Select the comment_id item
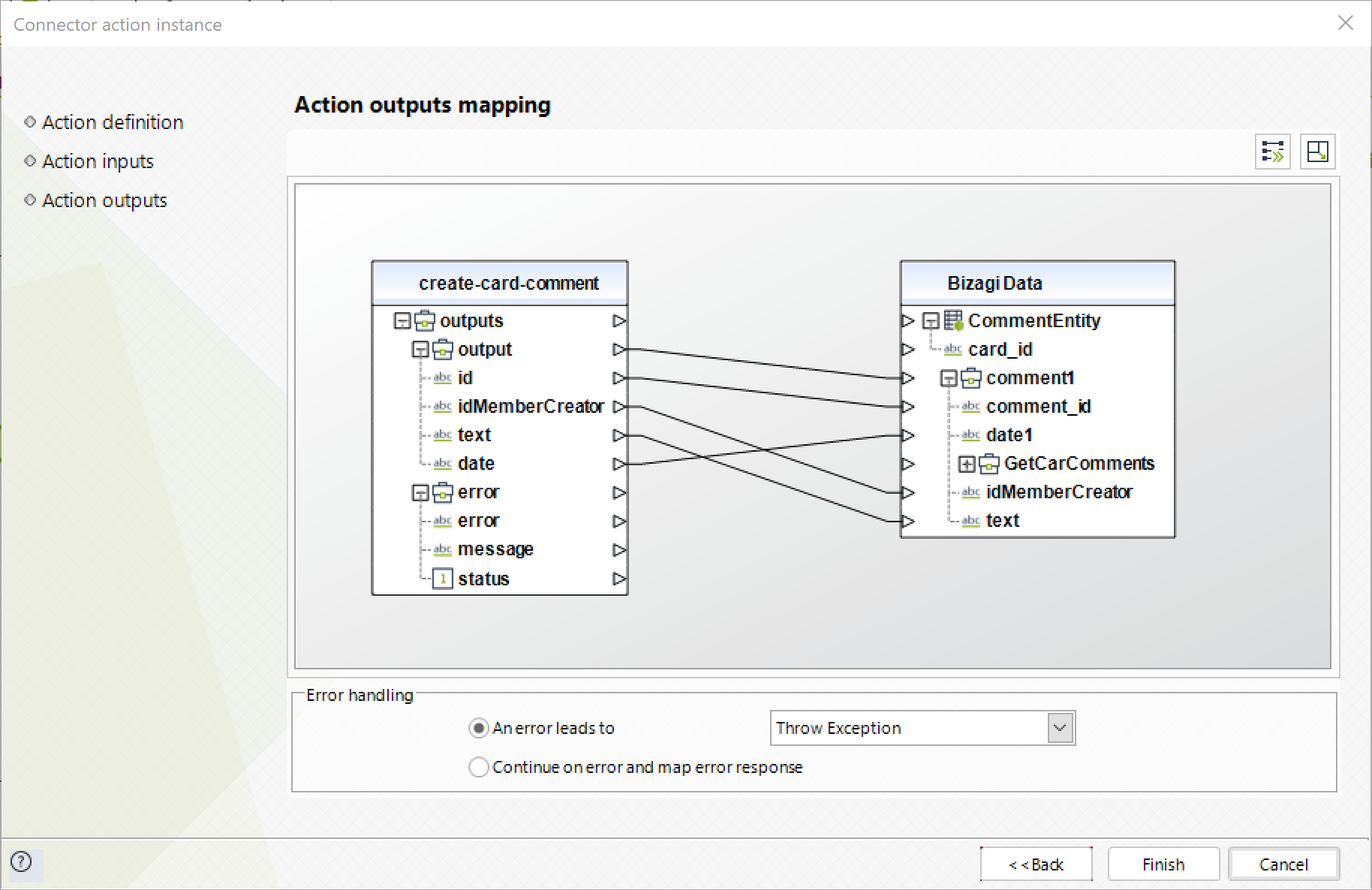 [x=1038, y=406]
